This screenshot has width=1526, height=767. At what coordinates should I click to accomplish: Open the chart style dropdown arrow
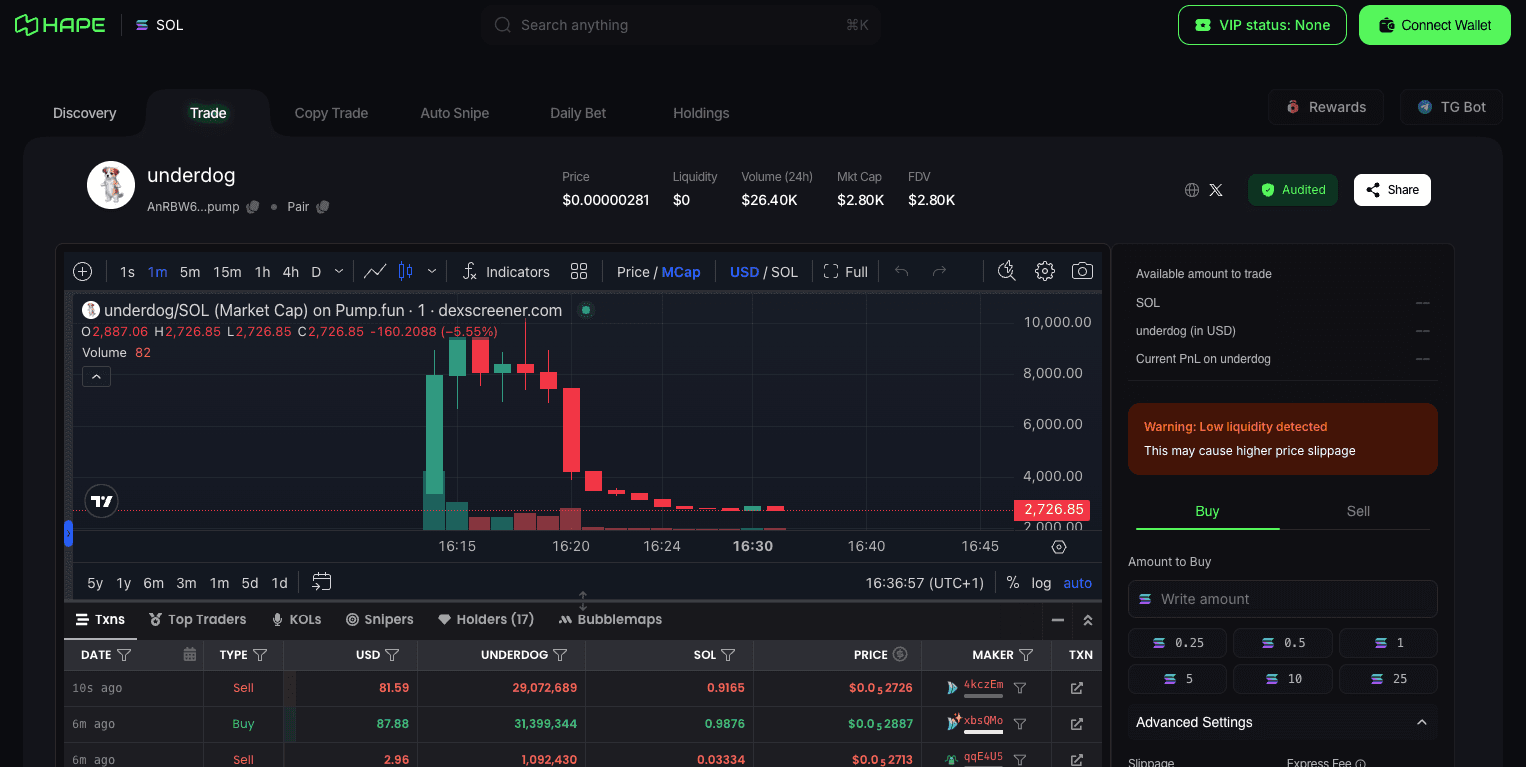click(x=432, y=271)
